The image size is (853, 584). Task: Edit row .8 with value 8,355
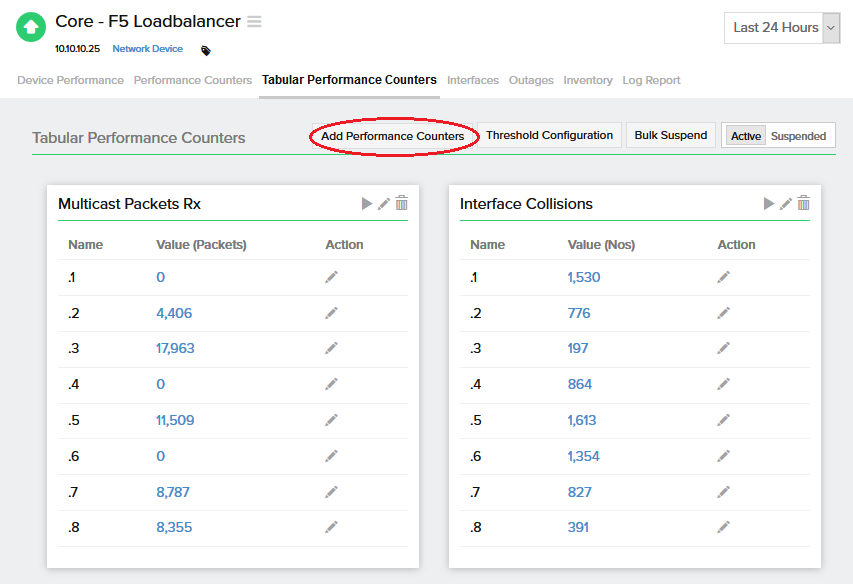pyautogui.click(x=331, y=527)
